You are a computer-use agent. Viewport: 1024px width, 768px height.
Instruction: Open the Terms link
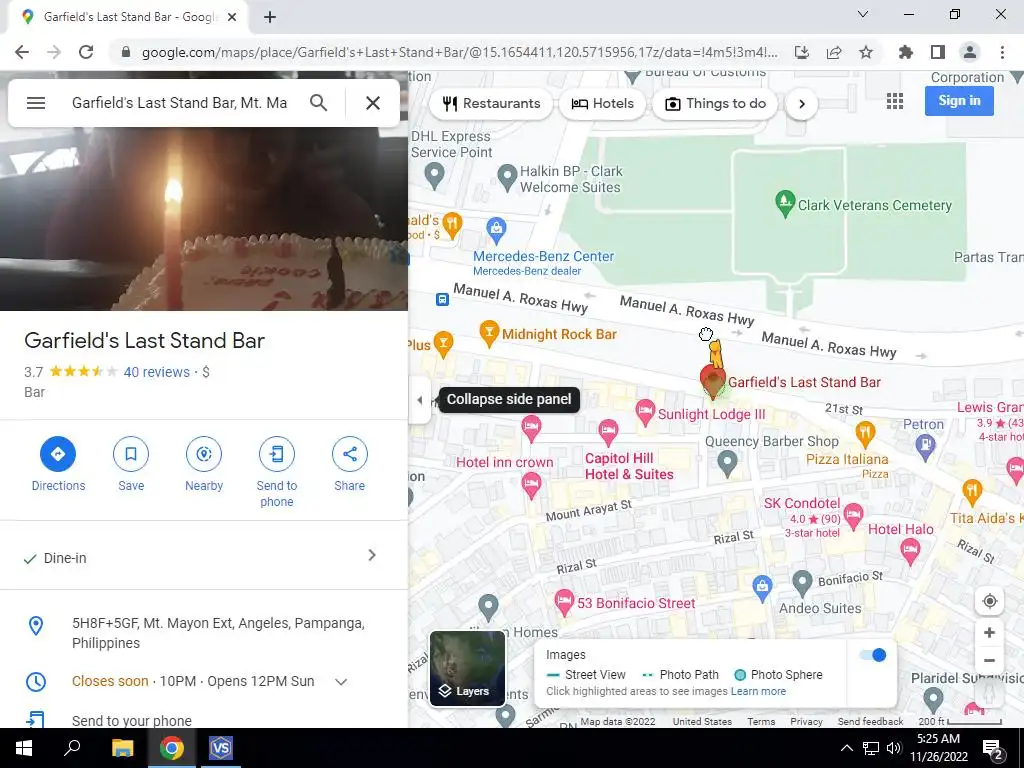[761, 722]
